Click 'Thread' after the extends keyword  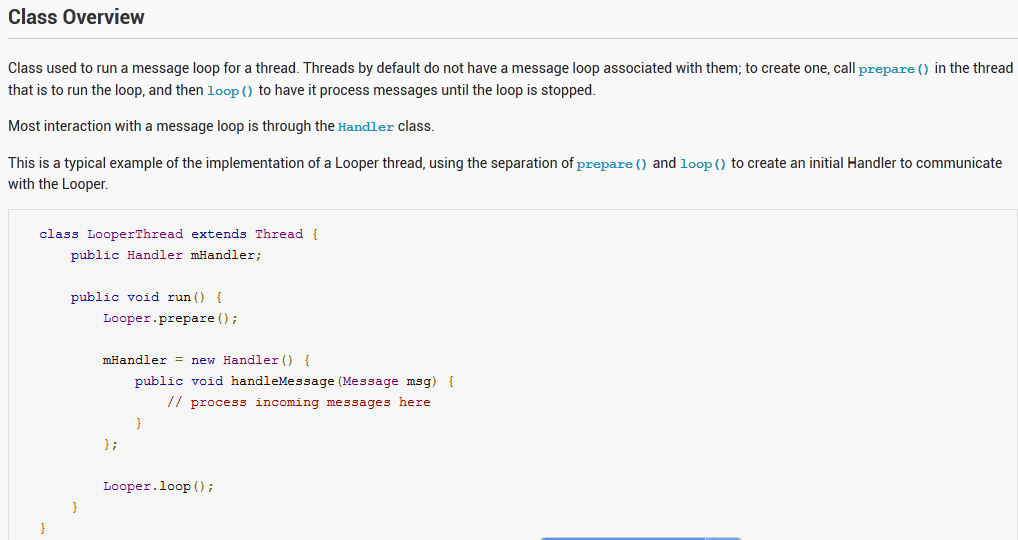tap(278, 234)
